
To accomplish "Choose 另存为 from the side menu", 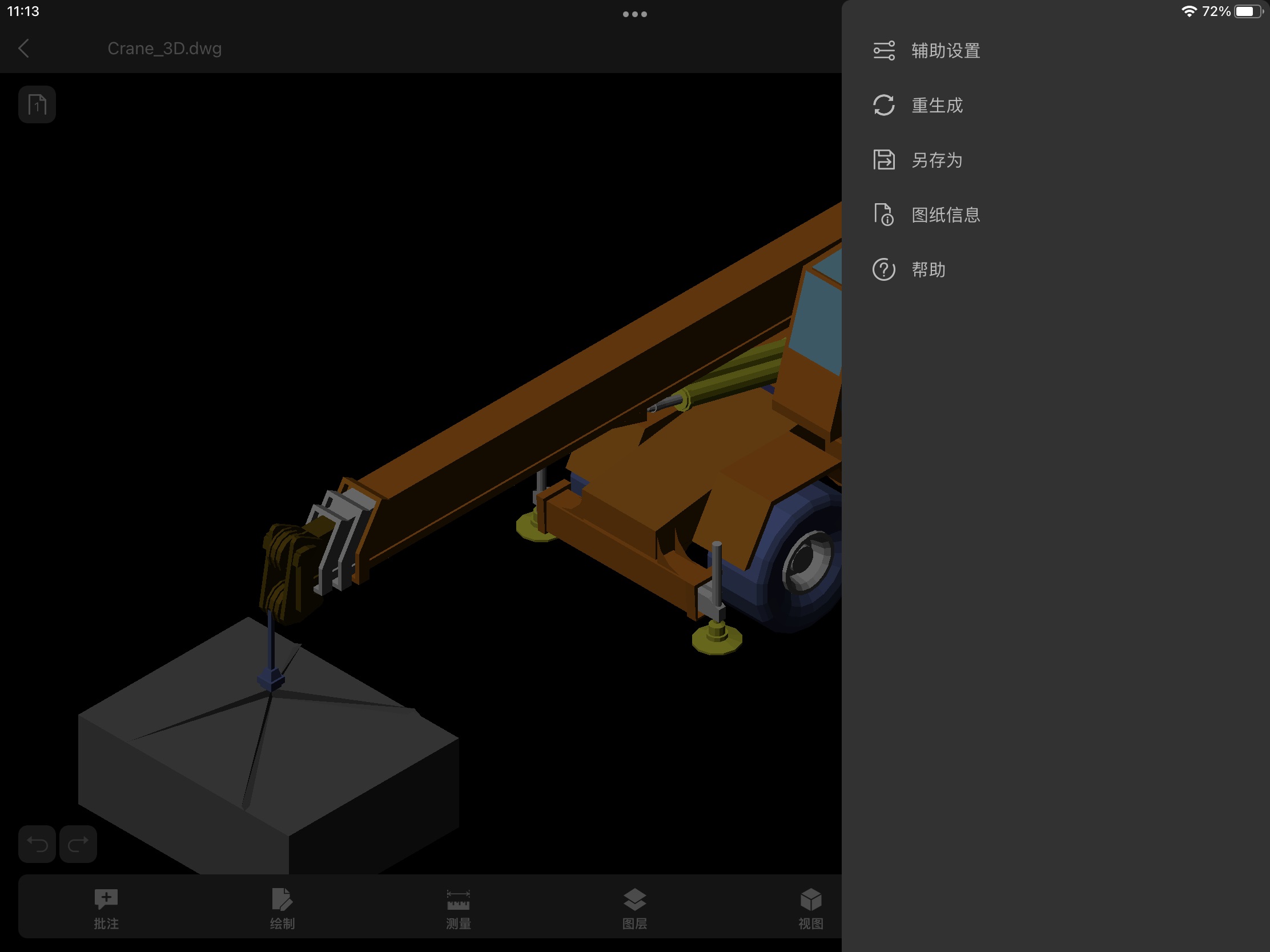I will (x=937, y=160).
